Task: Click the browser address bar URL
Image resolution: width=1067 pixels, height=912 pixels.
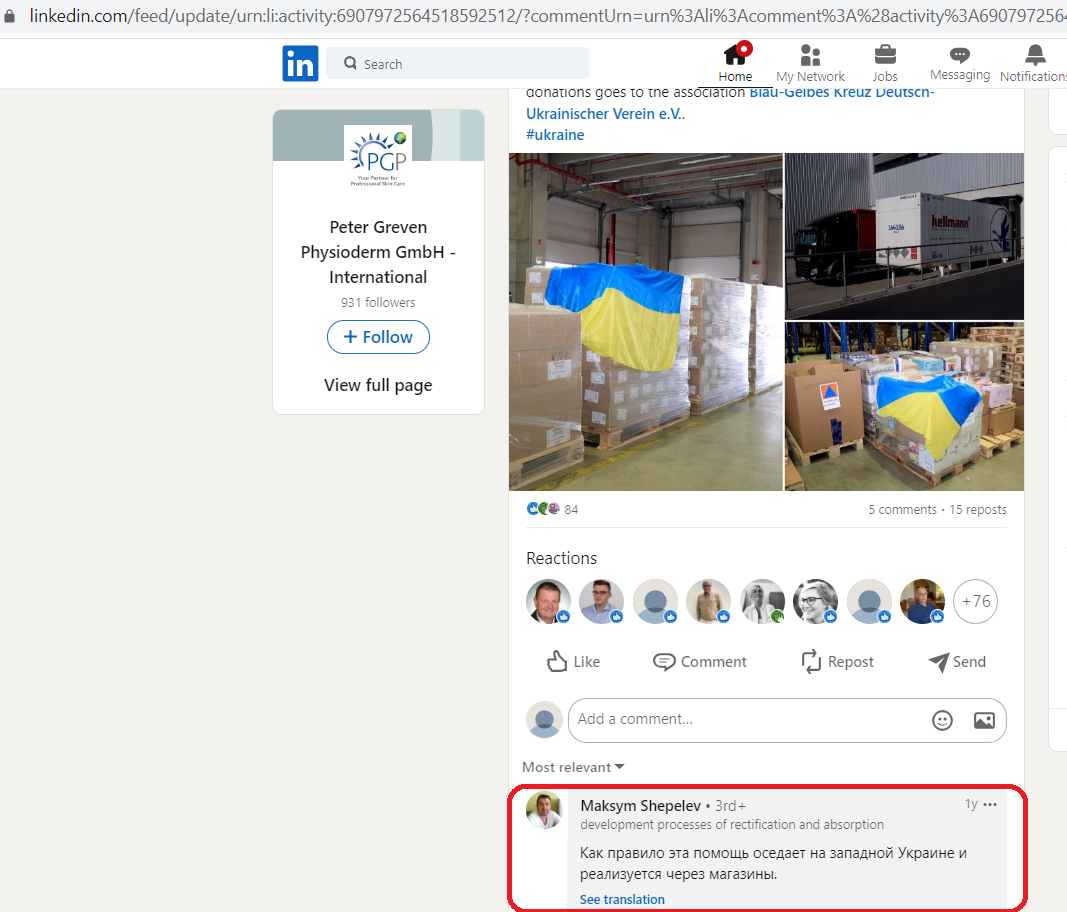Action: point(548,15)
